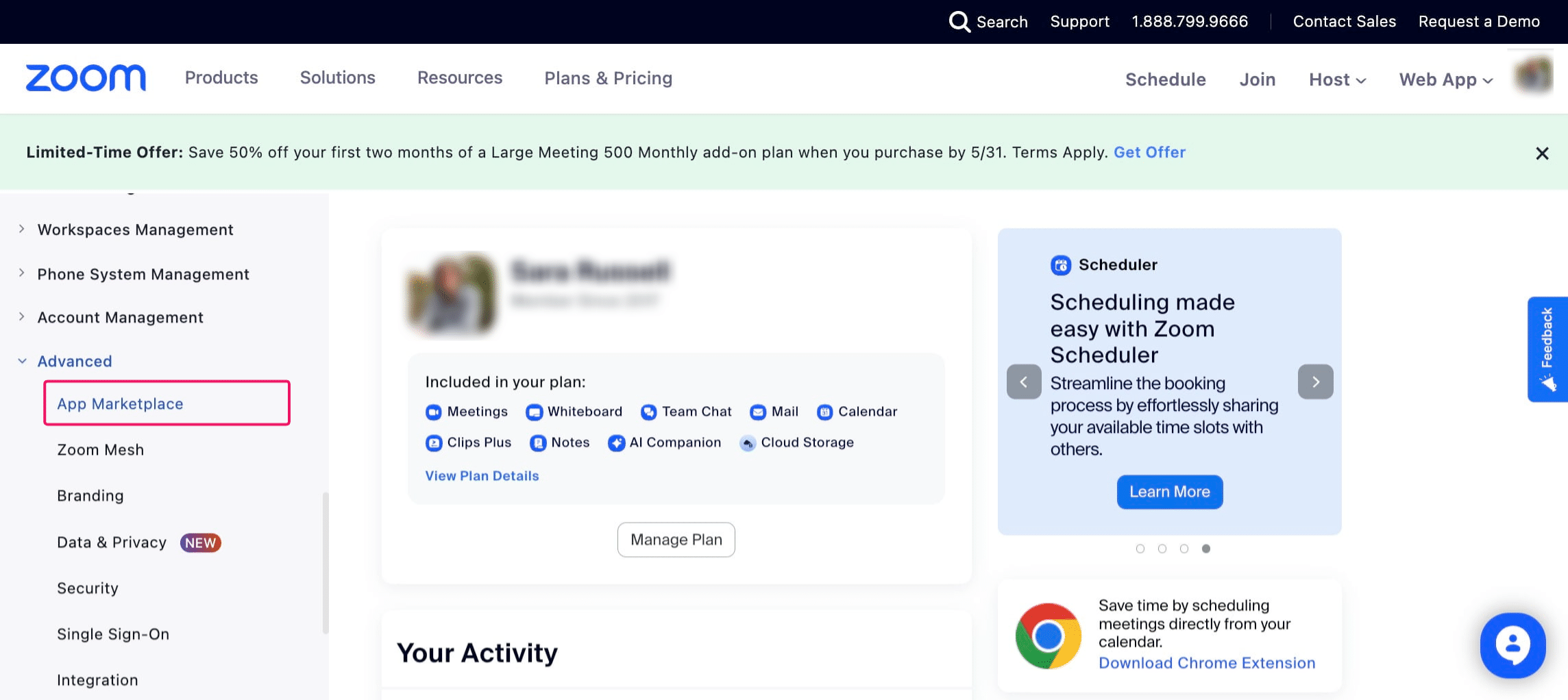Click the Learn More button
Screen dimensions: 1568x700
[x=1169, y=491]
